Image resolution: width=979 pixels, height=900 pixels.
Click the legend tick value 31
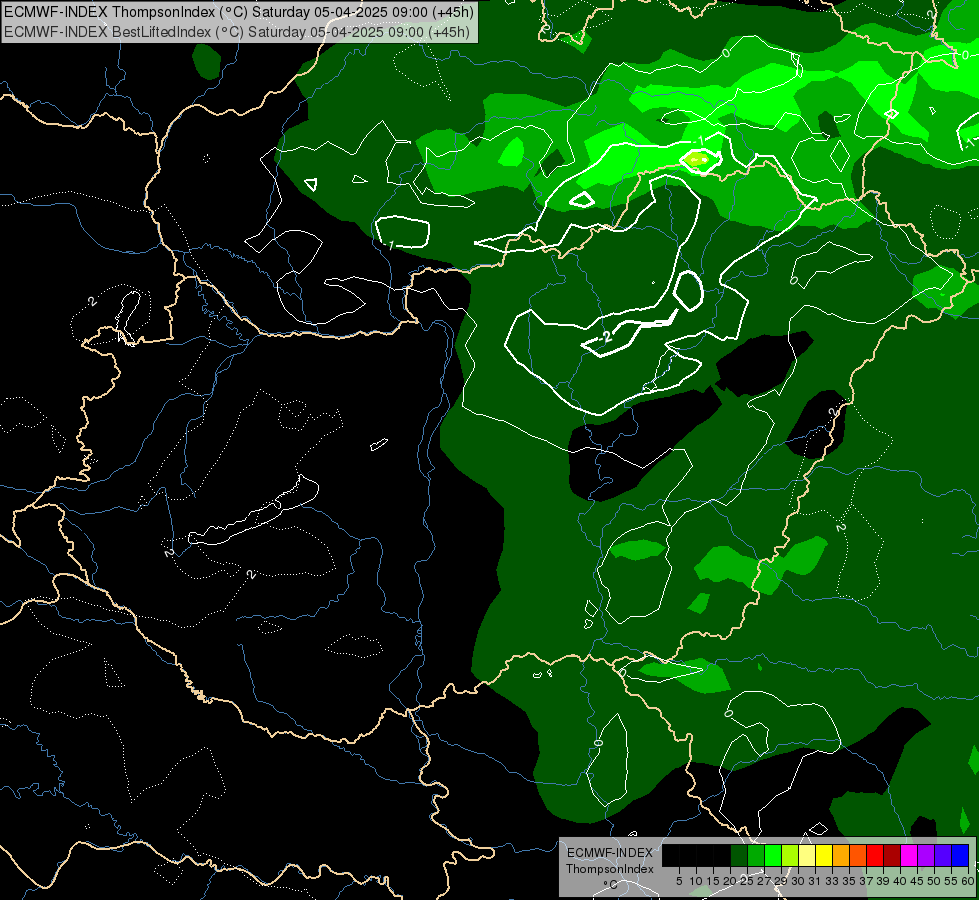(x=815, y=881)
